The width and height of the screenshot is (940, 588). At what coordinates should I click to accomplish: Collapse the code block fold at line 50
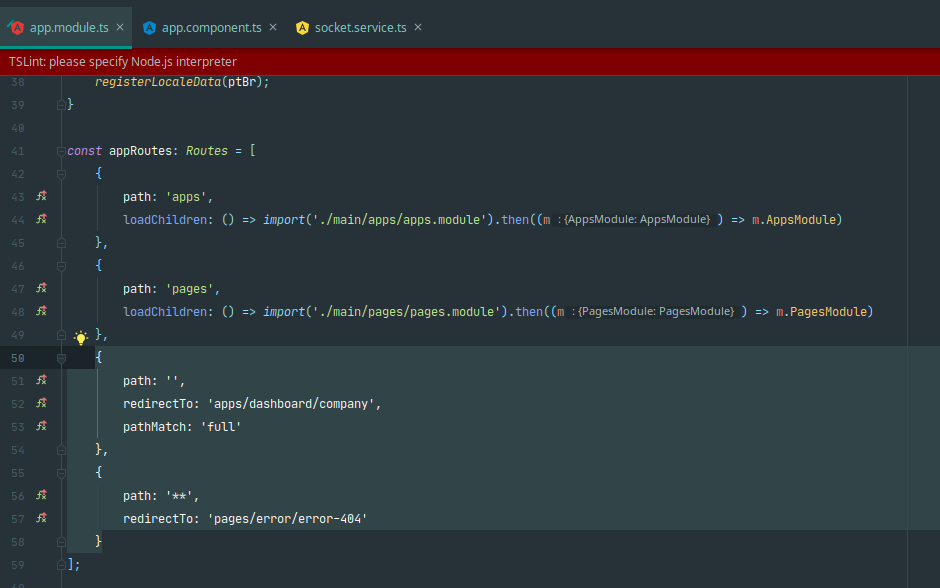coord(61,358)
